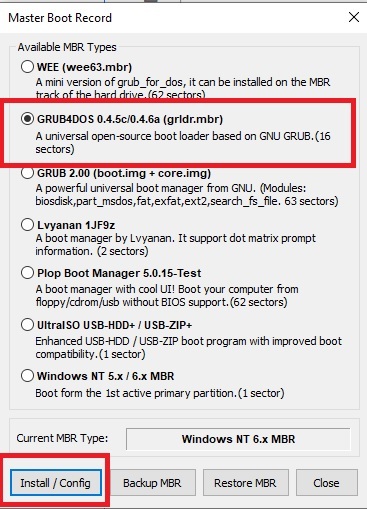Choose the GRUB 2.00 (boot.img + core.img) option
Image resolution: width=367 pixels, height=509 pixels.
27,173
